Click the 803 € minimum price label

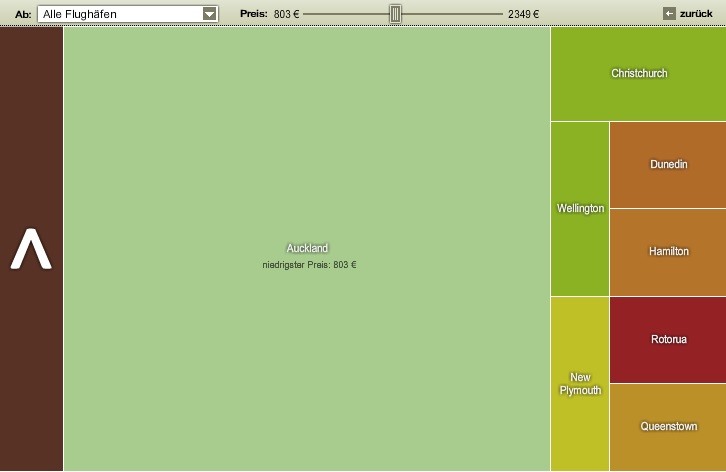pos(286,14)
